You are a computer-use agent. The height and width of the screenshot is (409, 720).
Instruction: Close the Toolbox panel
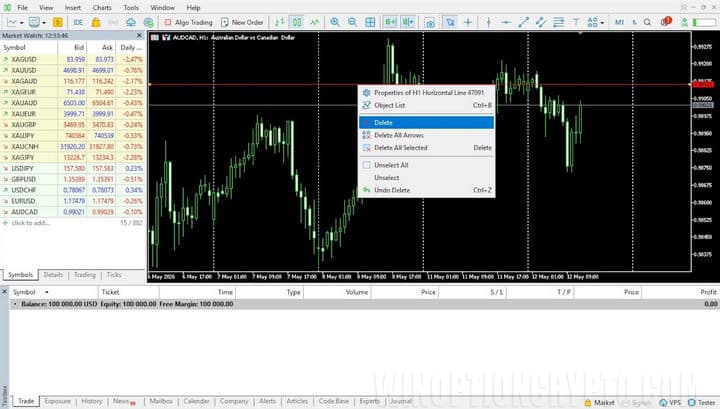click(5, 291)
